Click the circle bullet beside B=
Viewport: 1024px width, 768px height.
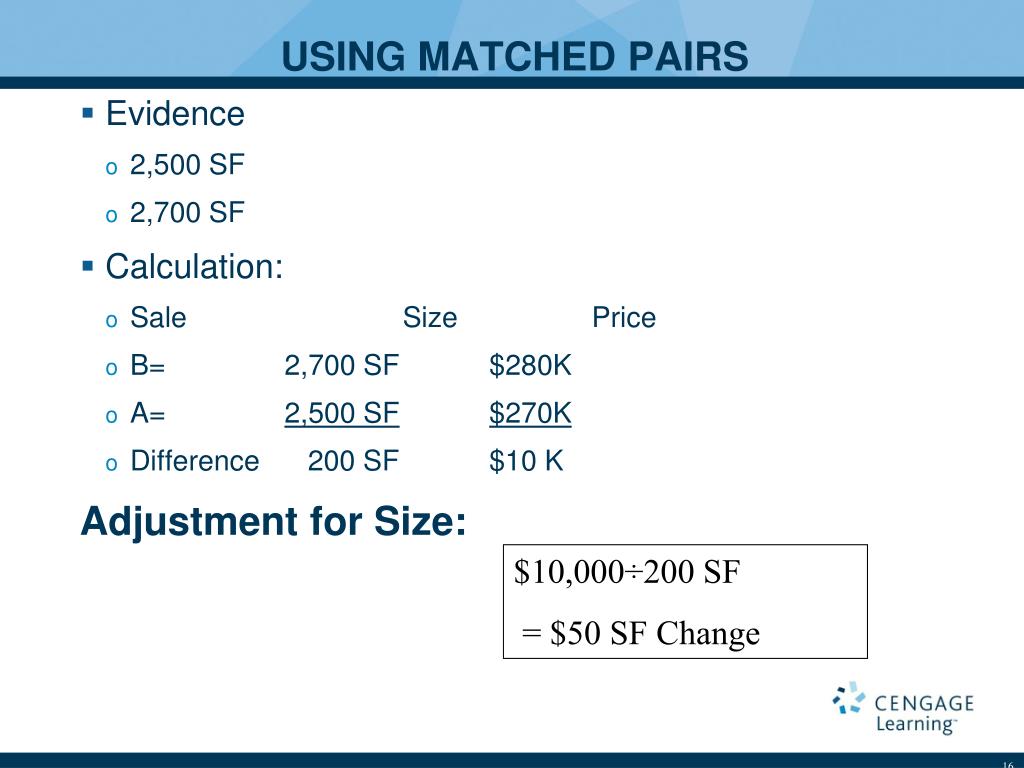tap(112, 368)
